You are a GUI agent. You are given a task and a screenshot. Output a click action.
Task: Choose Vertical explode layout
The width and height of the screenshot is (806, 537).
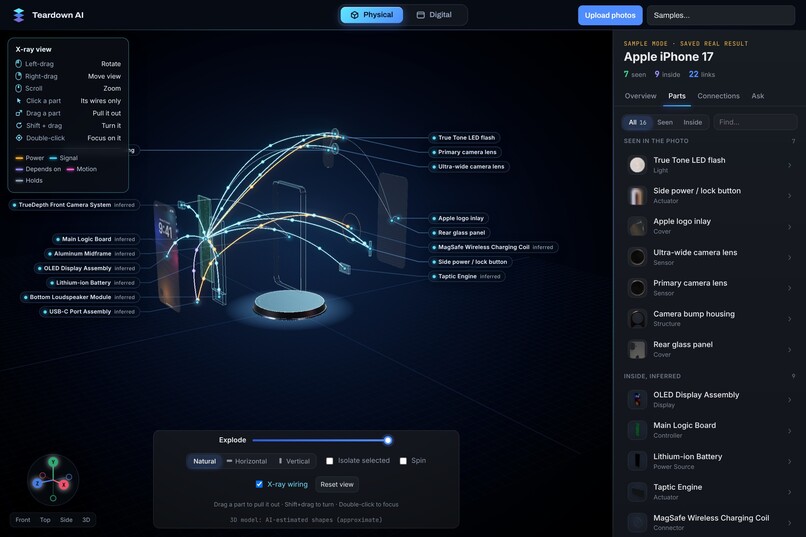(294, 461)
